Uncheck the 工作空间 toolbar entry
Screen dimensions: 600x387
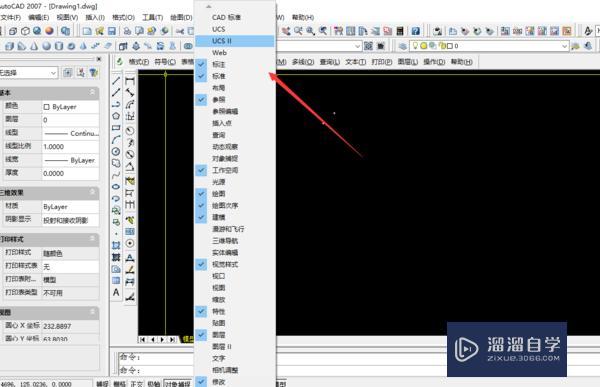[x=235, y=170]
